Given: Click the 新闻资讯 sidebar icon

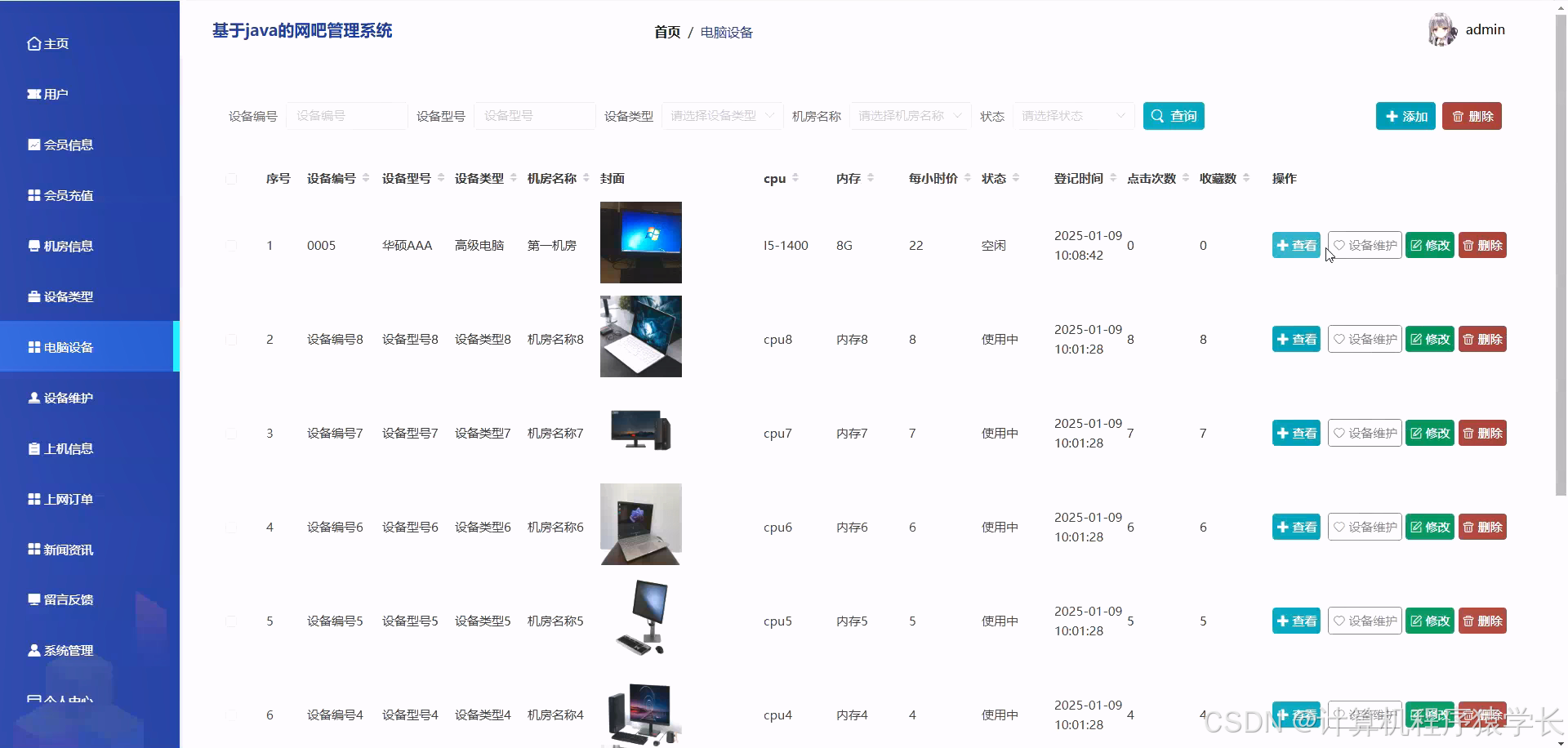Looking at the screenshot, I should coord(34,550).
